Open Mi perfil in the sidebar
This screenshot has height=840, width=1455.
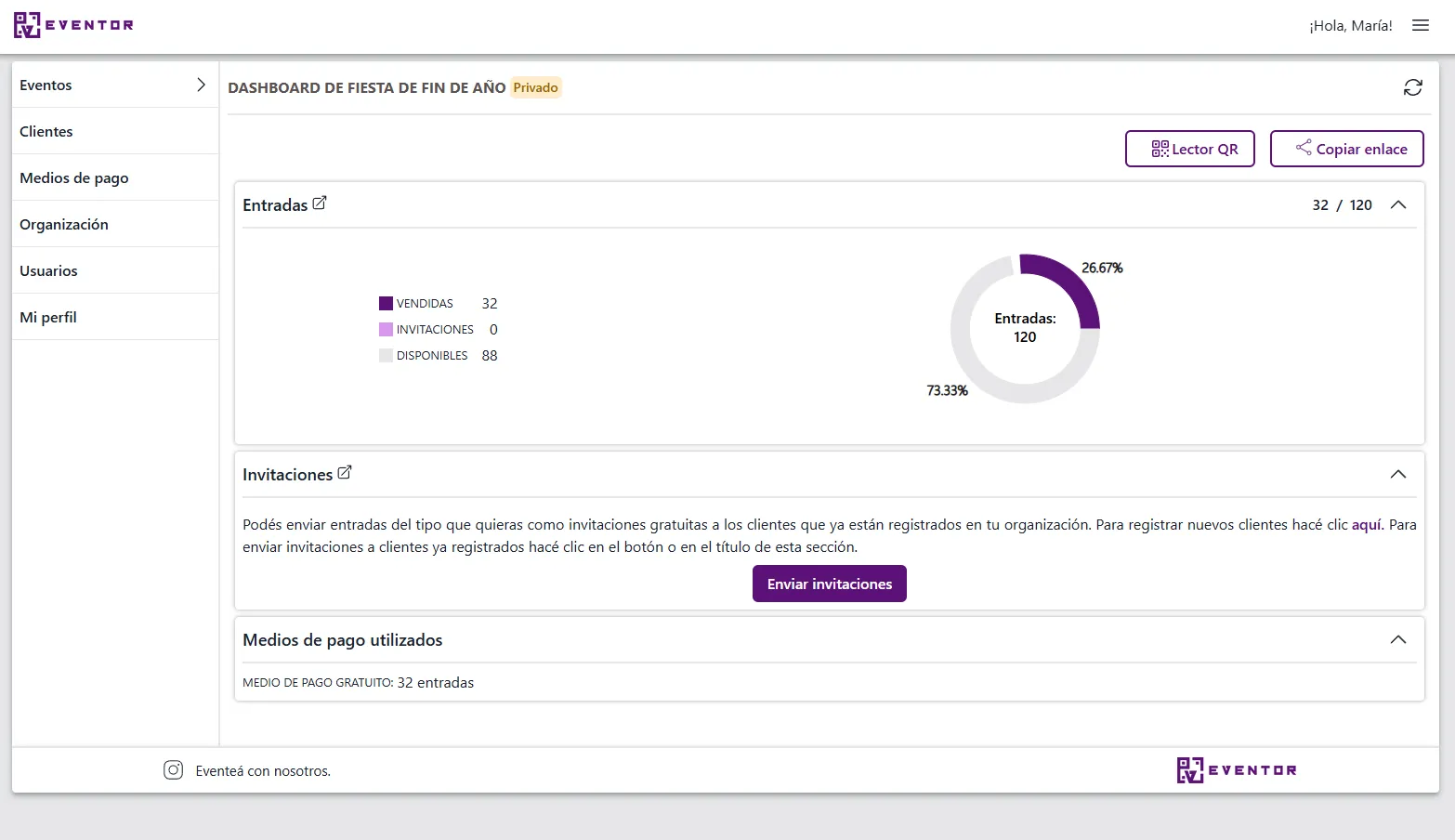tap(115, 317)
